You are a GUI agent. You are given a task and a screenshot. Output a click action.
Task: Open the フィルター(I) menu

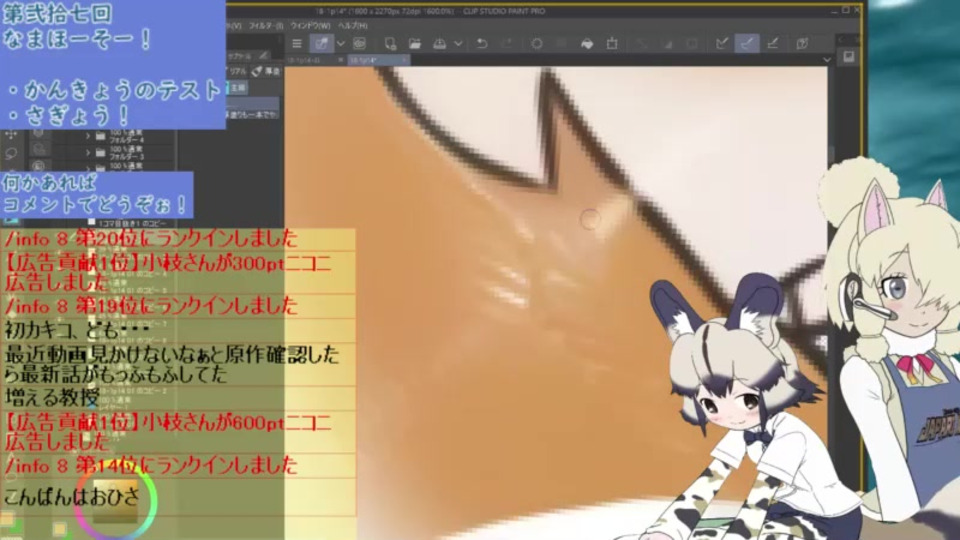(x=265, y=26)
